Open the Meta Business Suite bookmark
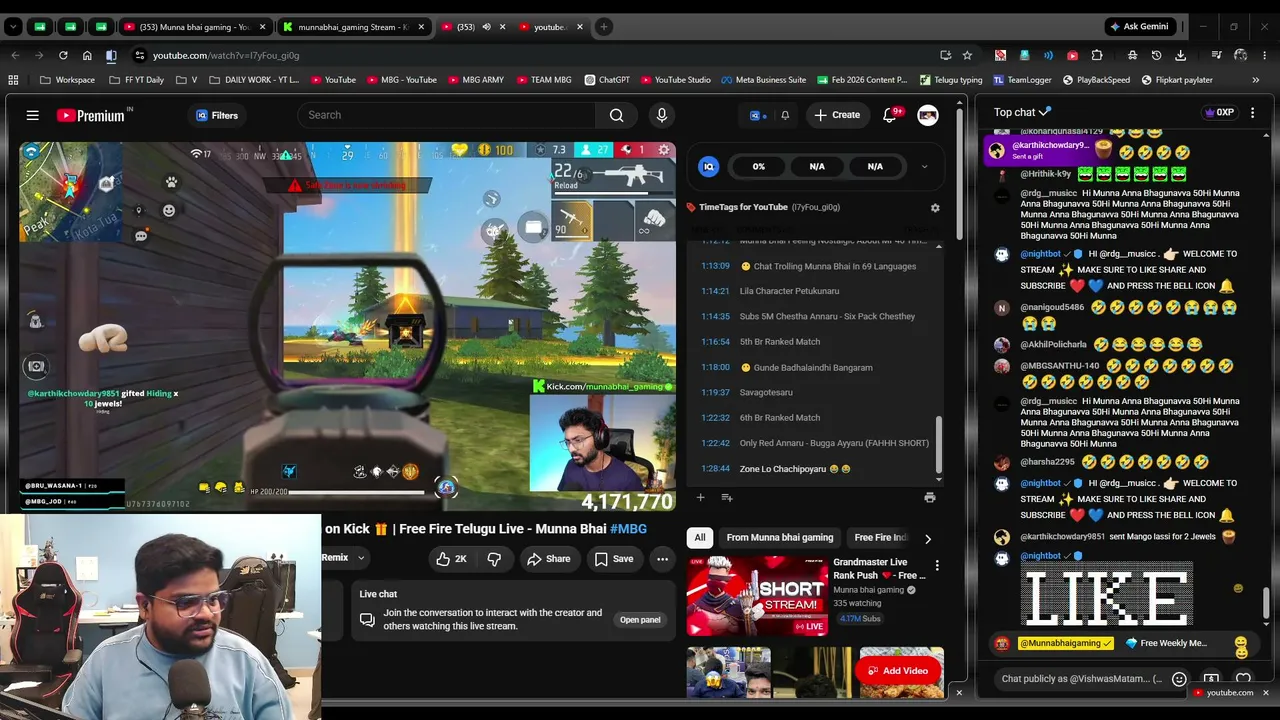The width and height of the screenshot is (1280, 720). 763,80
